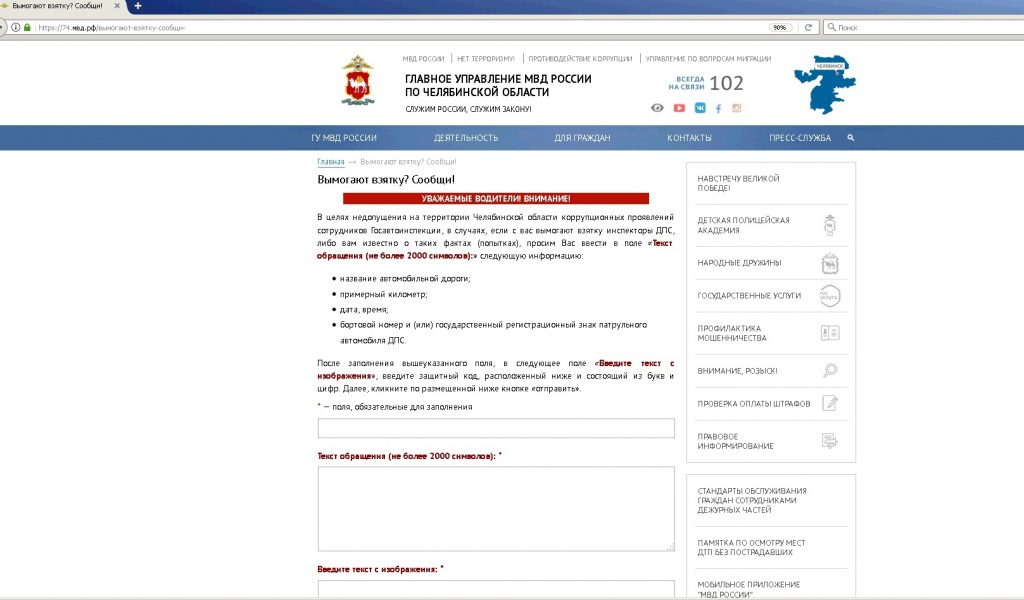Screen dimensions: 1024x600
Task: Open the ДЕЯТЕЛЬНОСТЬ navigation menu
Action: pyautogui.click(x=466, y=138)
